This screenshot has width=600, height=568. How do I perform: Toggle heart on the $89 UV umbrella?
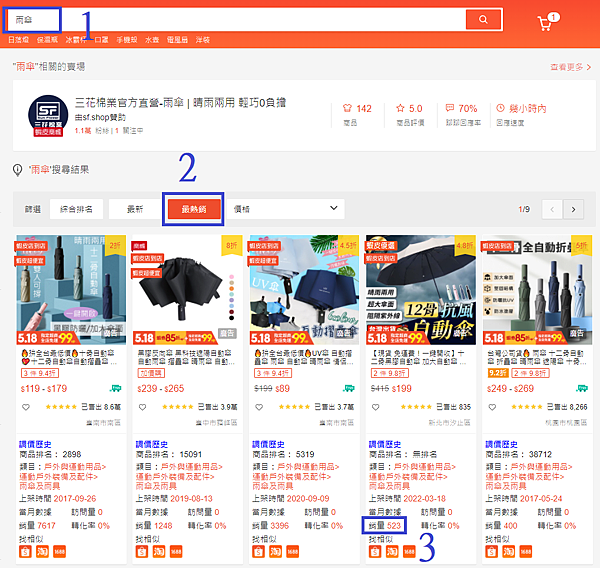click(259, 407)
